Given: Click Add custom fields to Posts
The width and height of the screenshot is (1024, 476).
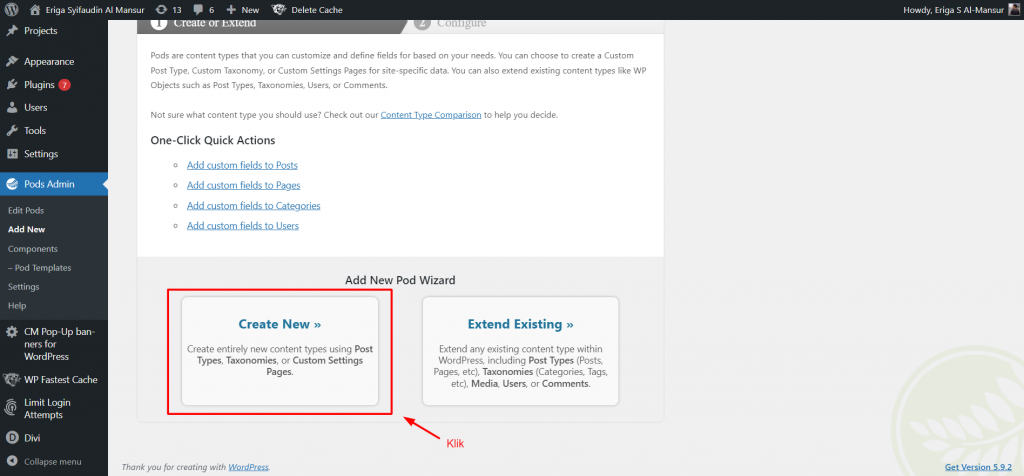Looking at the screenshot, I should coord(242,165).
